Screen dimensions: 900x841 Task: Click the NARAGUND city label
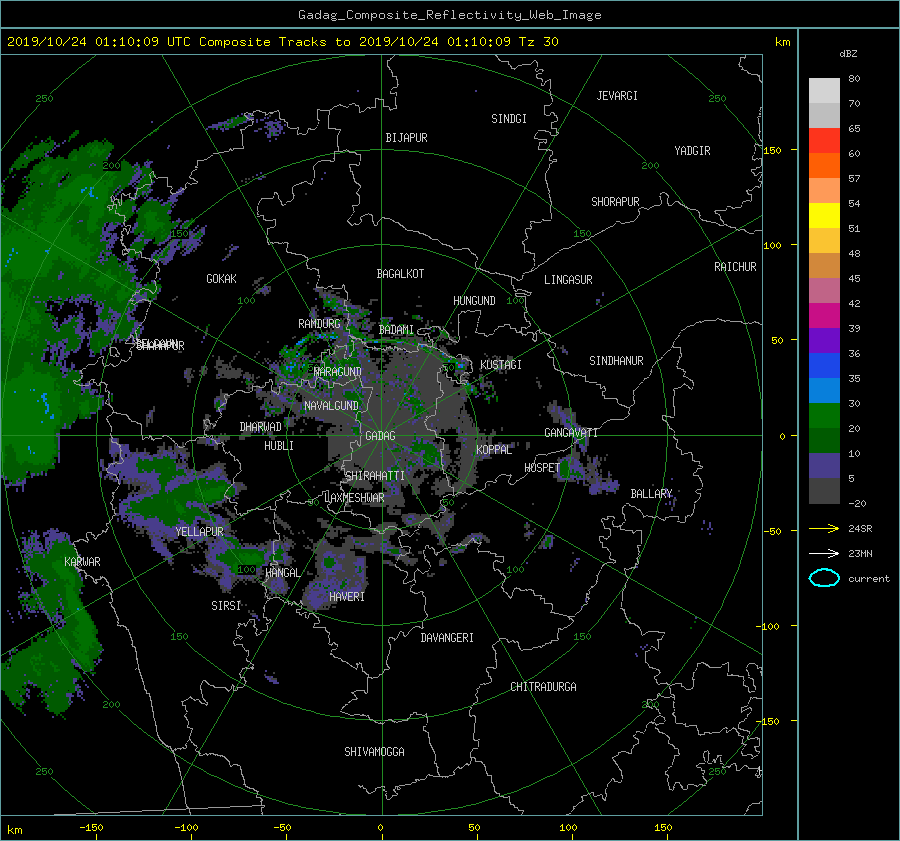tap(338, 372)
